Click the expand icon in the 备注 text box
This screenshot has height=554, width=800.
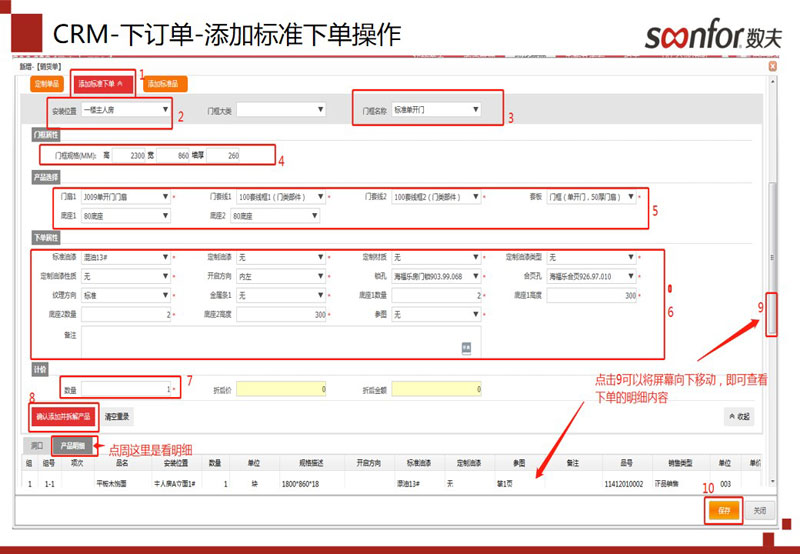(465, 346)
